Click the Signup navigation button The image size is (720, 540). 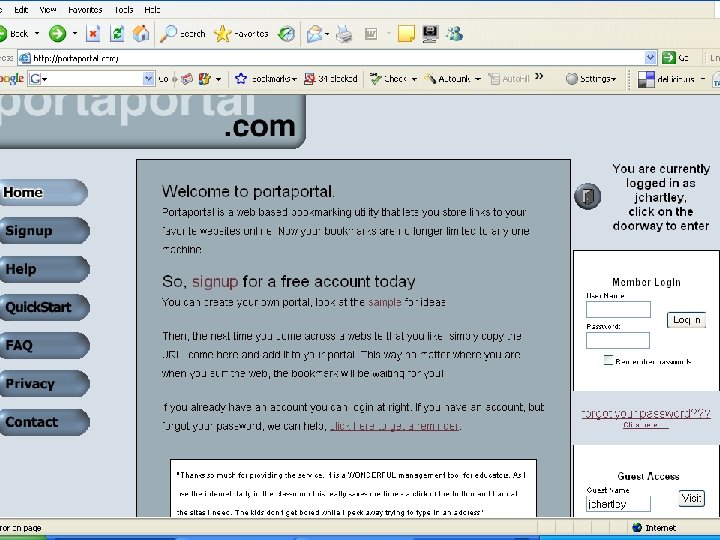pyautogui.click(x=45, y=231)
